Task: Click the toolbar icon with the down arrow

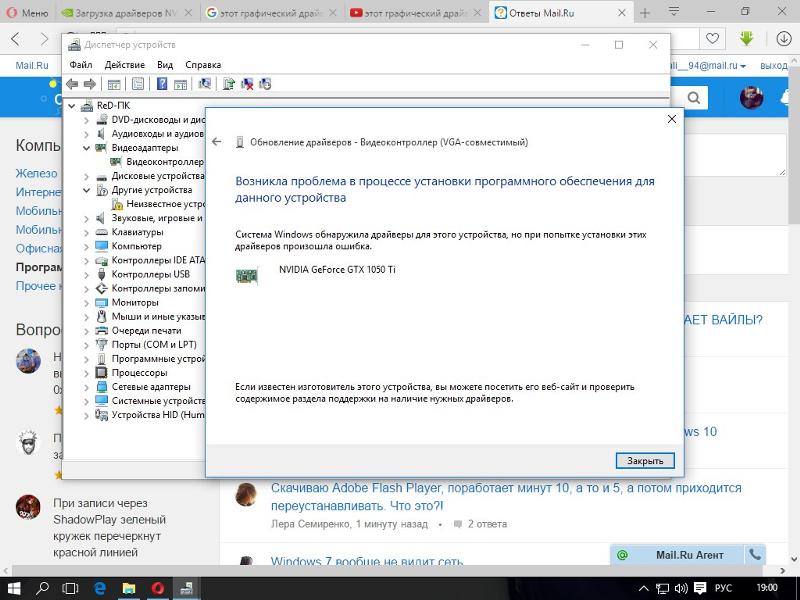Action: [265, 84]
